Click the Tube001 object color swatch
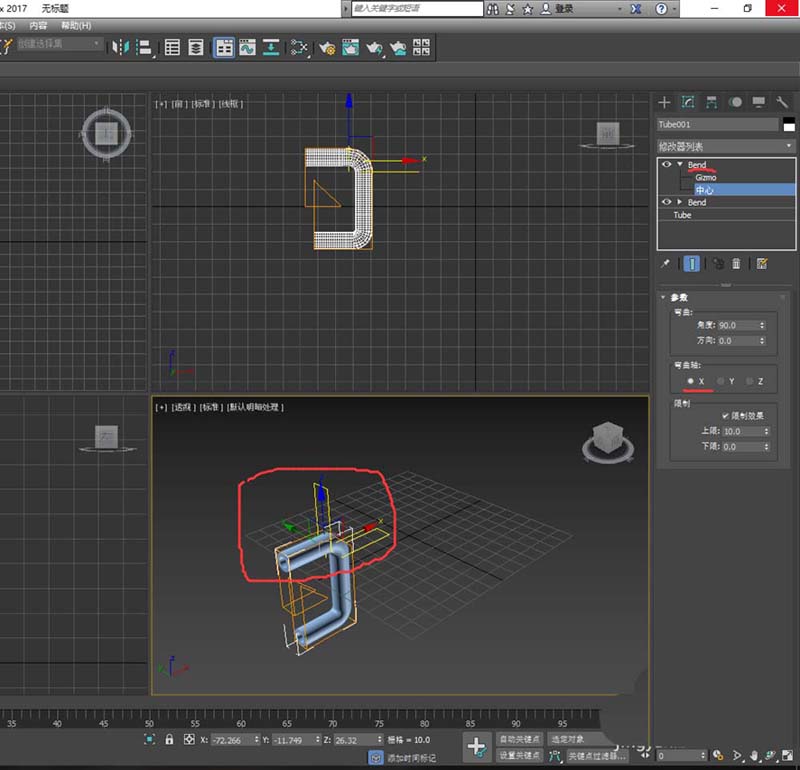Viewport: 800px width, 770px height. [788, 124]
